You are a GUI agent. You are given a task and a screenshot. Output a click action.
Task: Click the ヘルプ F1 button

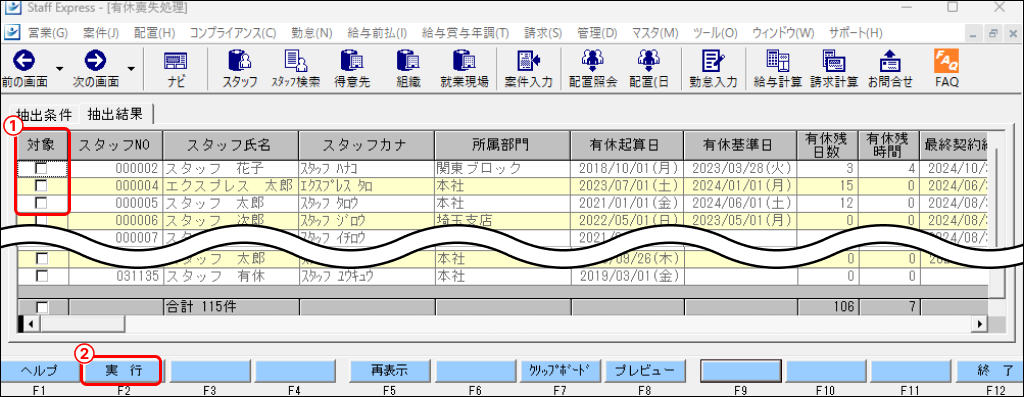click(x=39, y=370)
